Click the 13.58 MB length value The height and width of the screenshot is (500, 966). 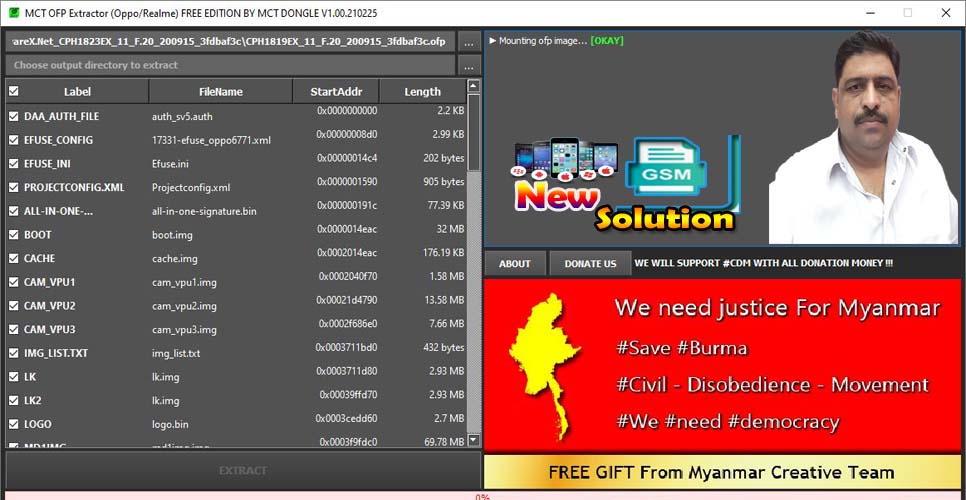[x=444, y=300]
